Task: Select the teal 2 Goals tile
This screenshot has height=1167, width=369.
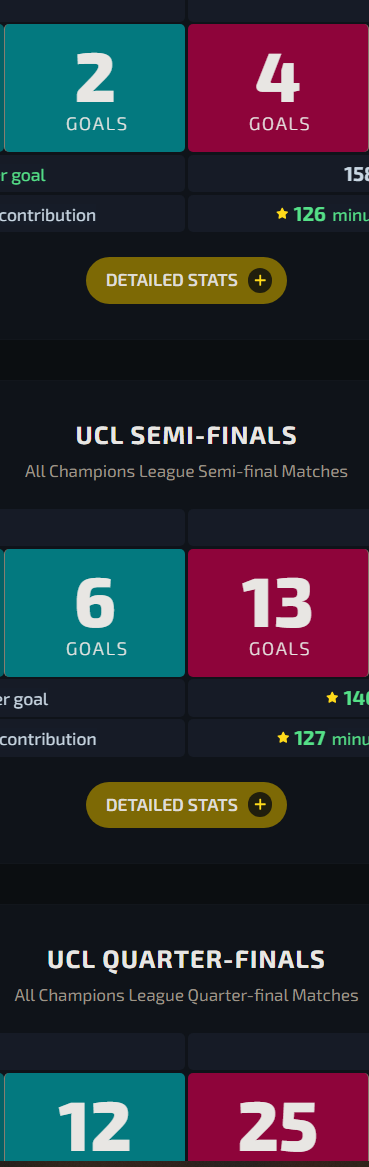Action: click(94, 88)
